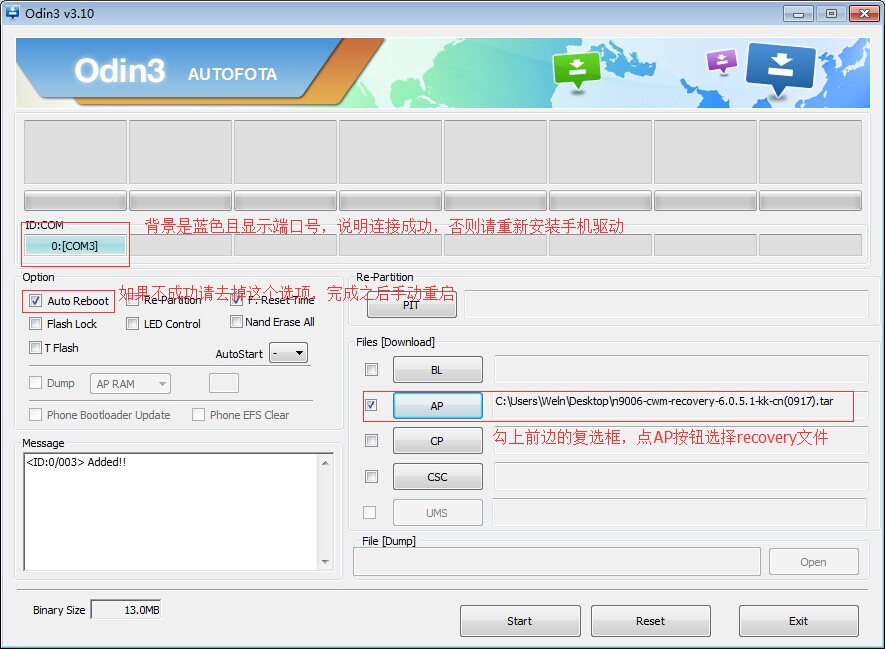The height and width of the screenshot is (649, 885).
Task: Click the AP button to choose recovery
Action: 437,406
